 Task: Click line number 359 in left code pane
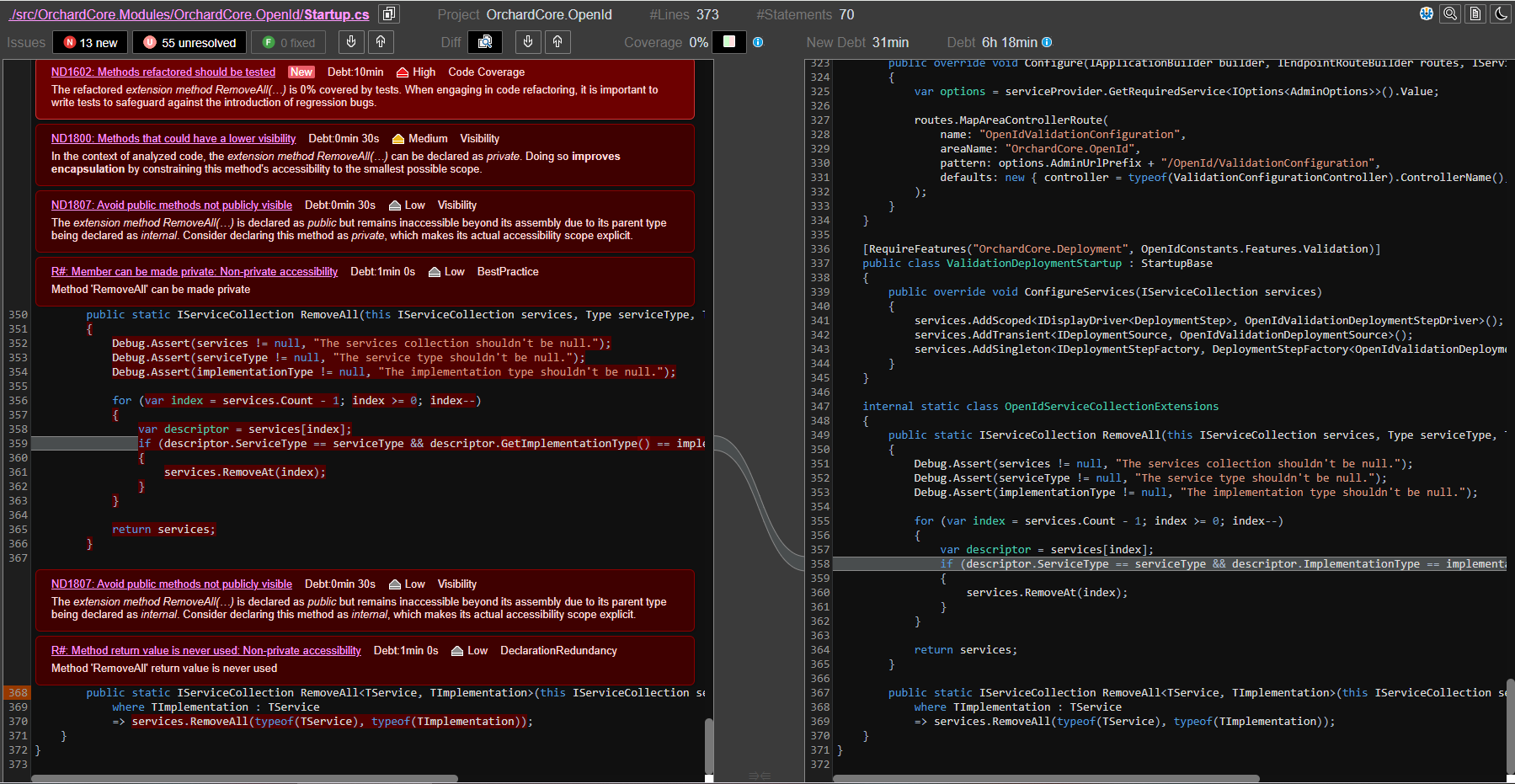pyautogui.click(x=18, y=444)
